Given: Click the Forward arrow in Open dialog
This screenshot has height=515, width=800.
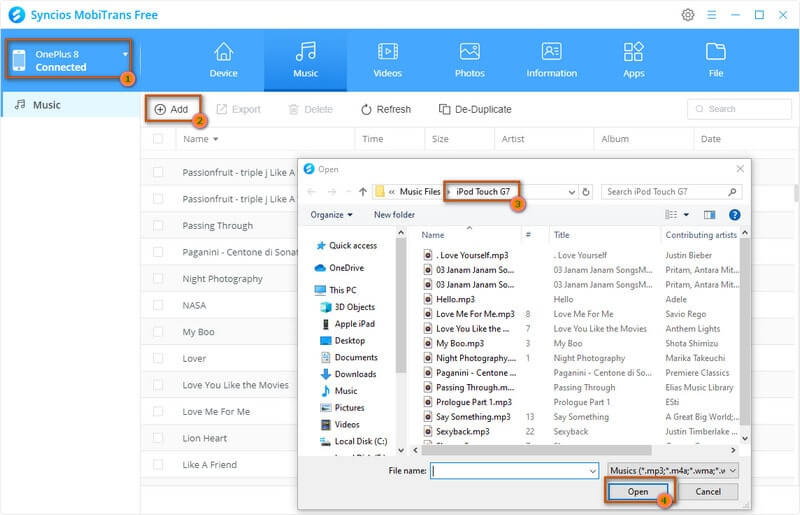Looking at the screenshot, I should [x=332, y=192].
